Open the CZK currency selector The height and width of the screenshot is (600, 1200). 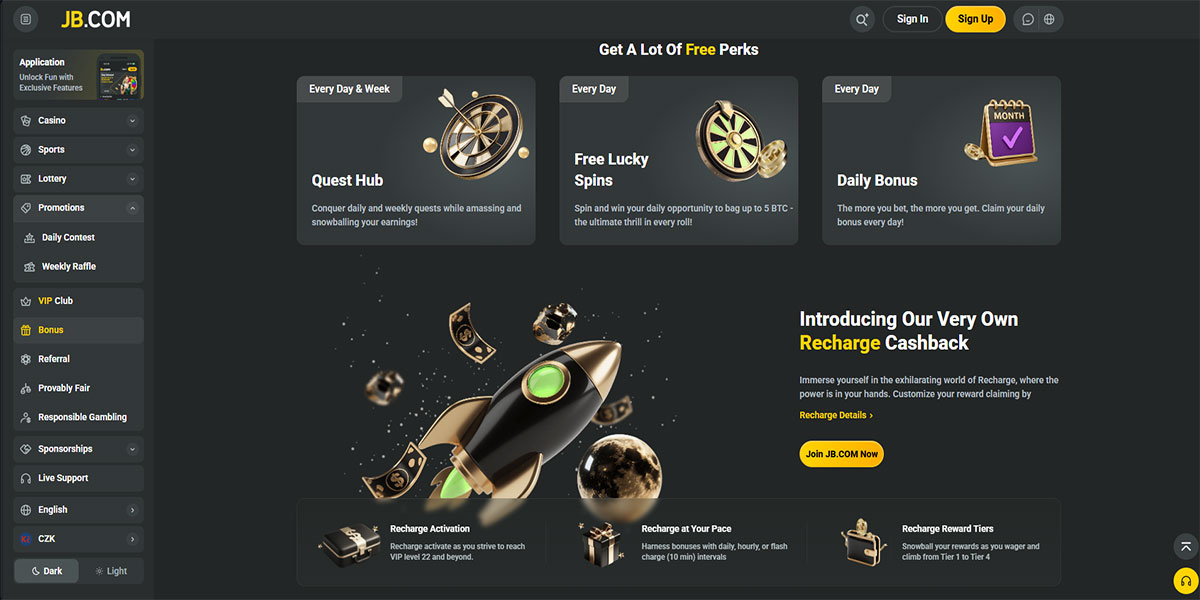point(78,539)
